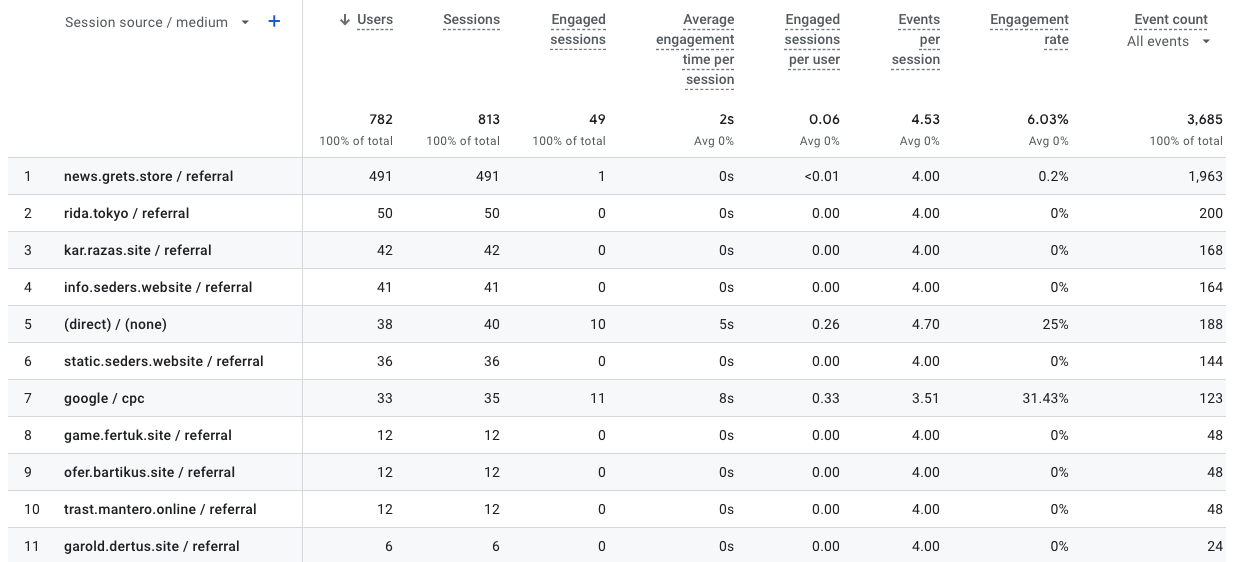
Task: Select the news.grets.store / referral row
Action: pyautogui.click(x=148, y=177)
